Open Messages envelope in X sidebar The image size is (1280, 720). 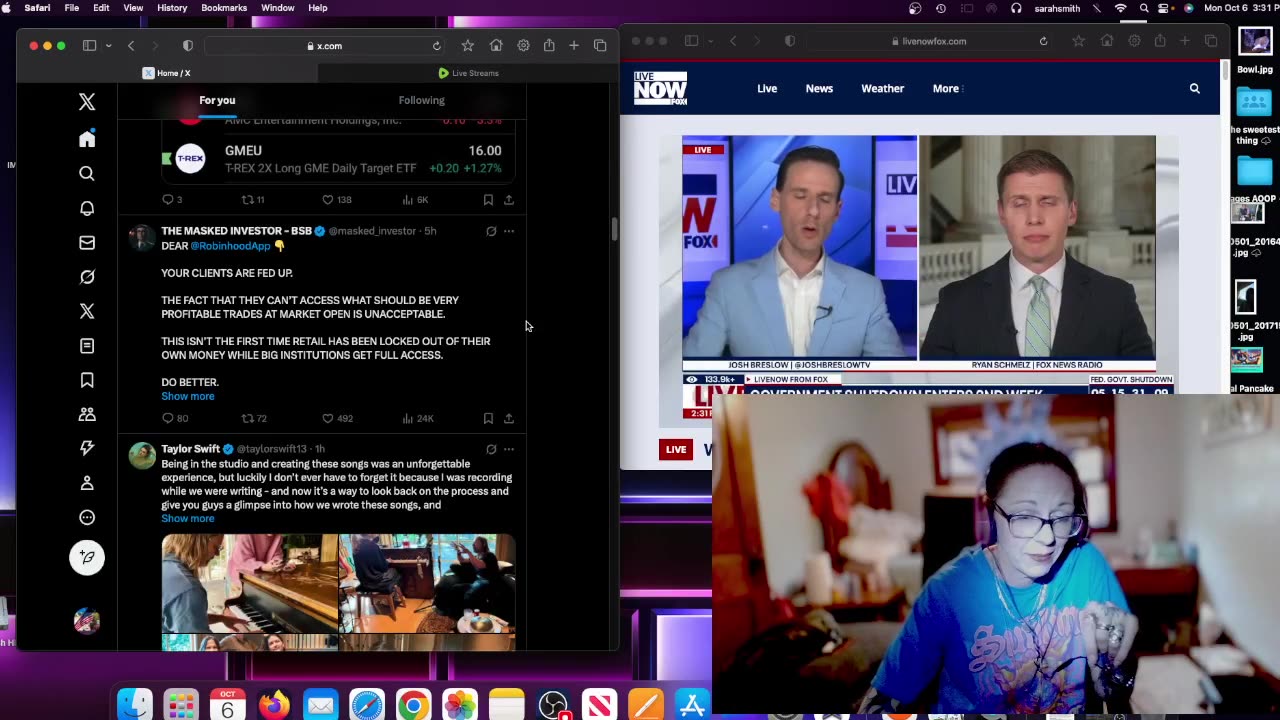pyautogui.click(x=87, y=242)
